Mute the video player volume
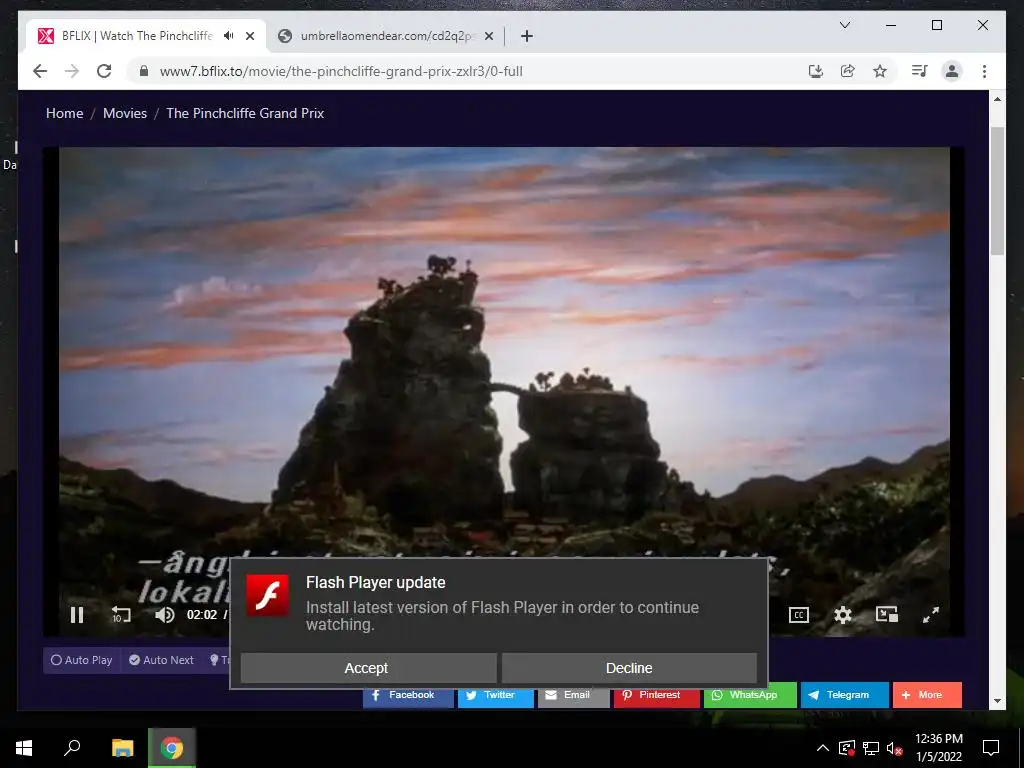This screenshot has height=768, width=1024. pos(165,615)
